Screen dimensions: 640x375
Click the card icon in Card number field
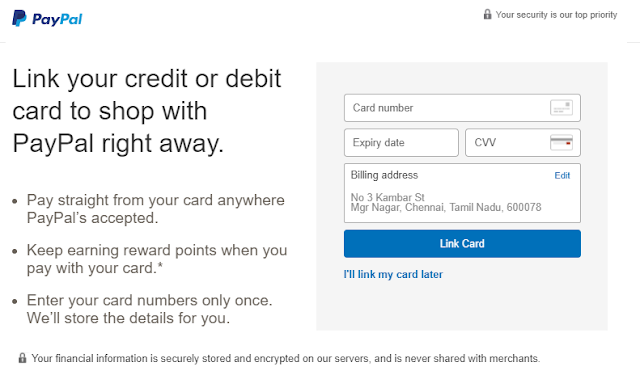click(x=561, y=108)
